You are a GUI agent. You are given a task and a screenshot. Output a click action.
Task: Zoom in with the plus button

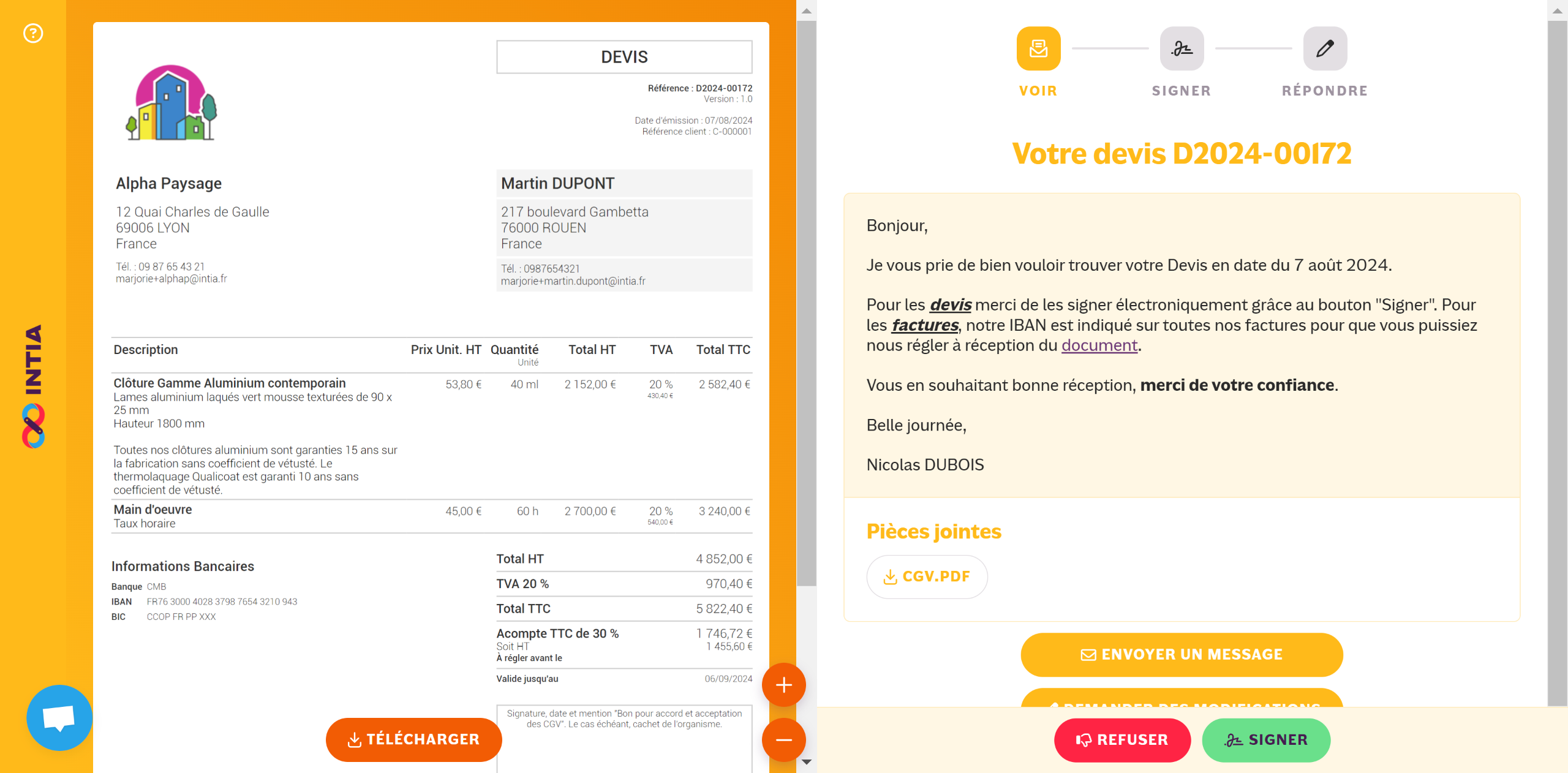click(x=783, y=685)
